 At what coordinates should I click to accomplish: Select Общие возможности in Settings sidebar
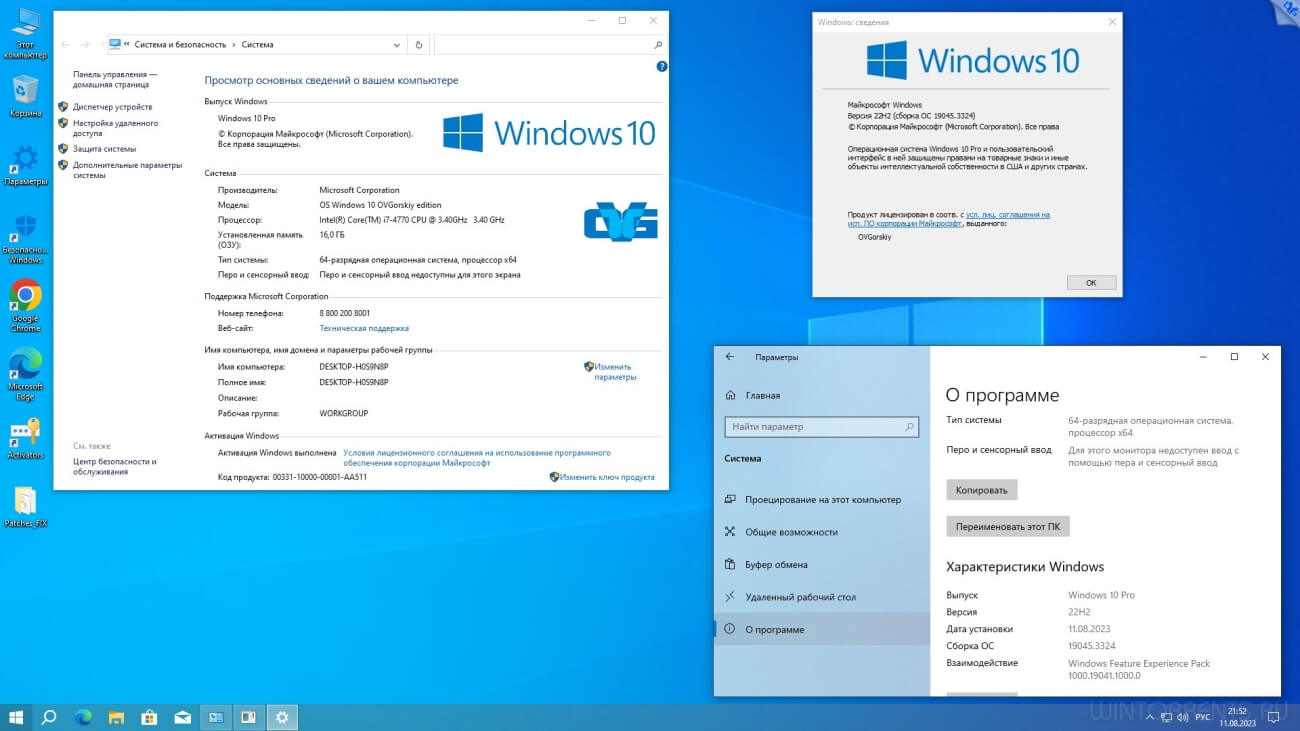(822, 532)
